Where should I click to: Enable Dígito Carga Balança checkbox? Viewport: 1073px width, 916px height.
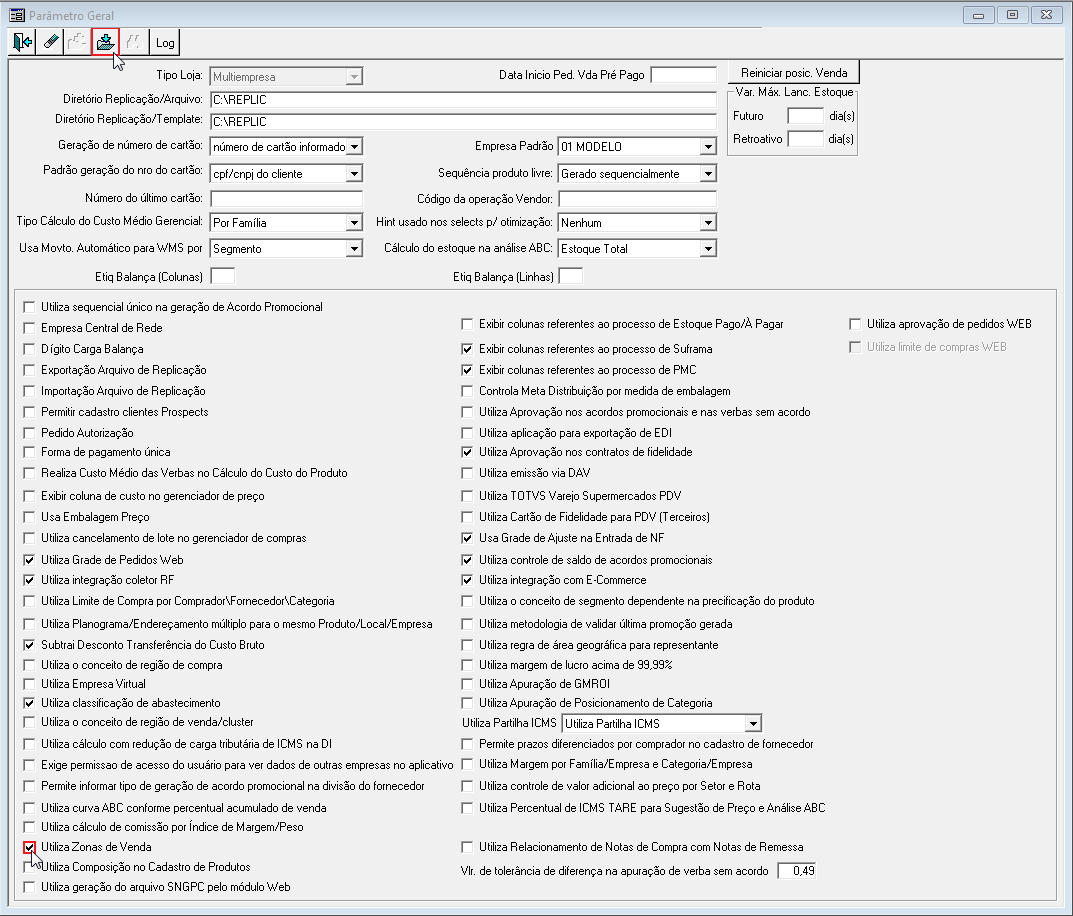(29, 349)
